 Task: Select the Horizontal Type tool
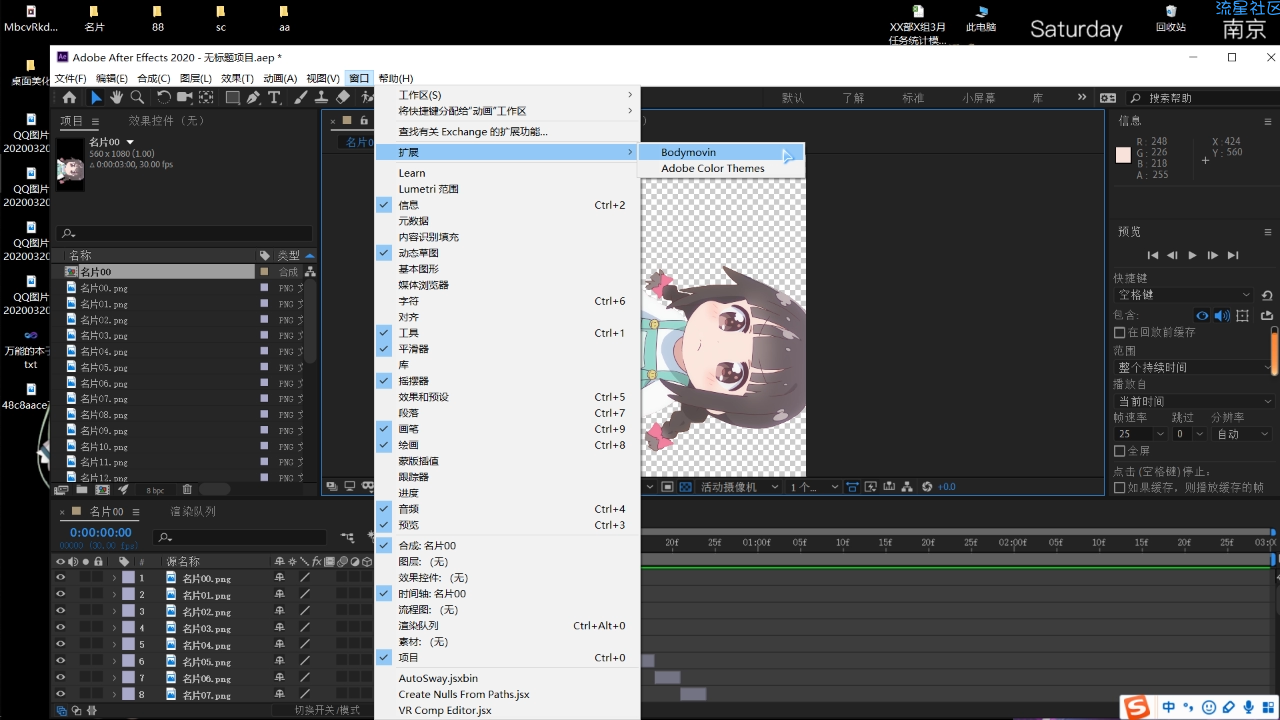[x=275, y=98]
